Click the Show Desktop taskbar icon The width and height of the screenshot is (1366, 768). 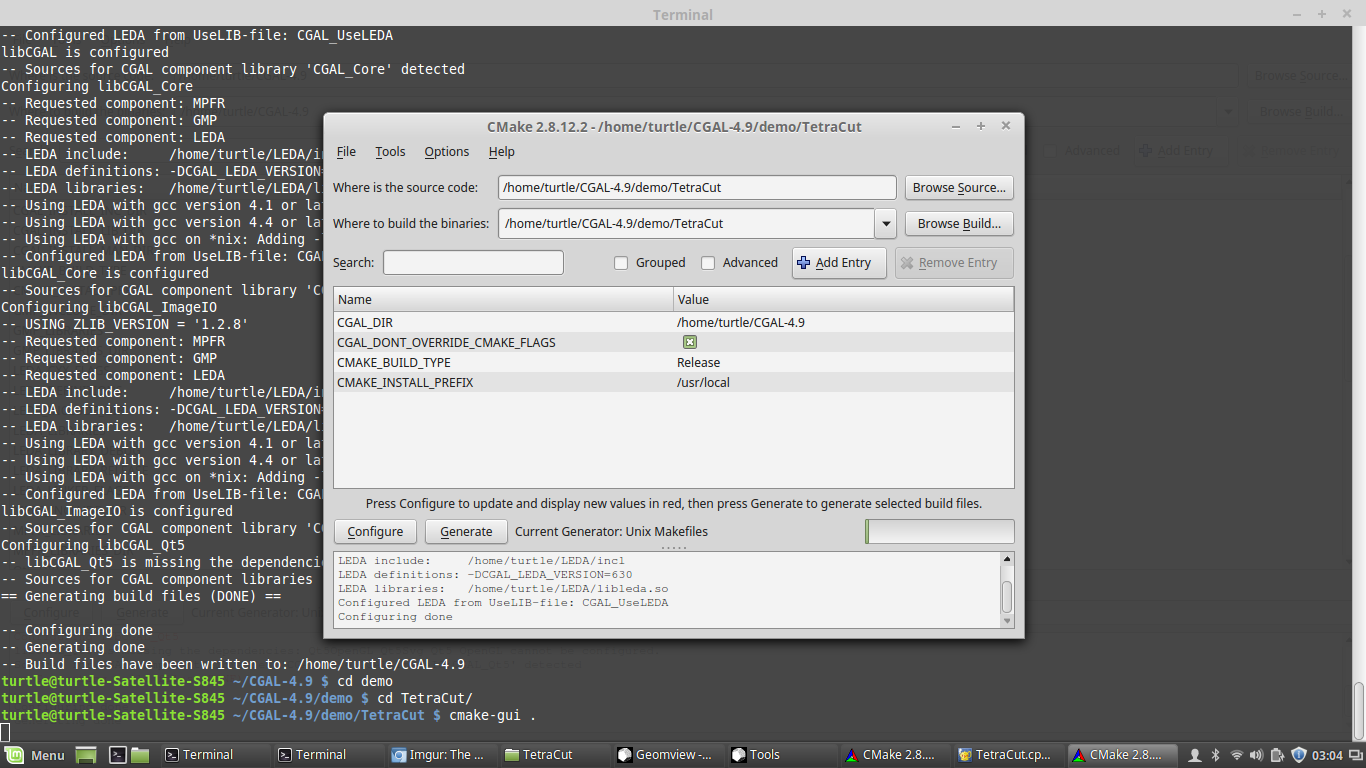tap(86, 755)
